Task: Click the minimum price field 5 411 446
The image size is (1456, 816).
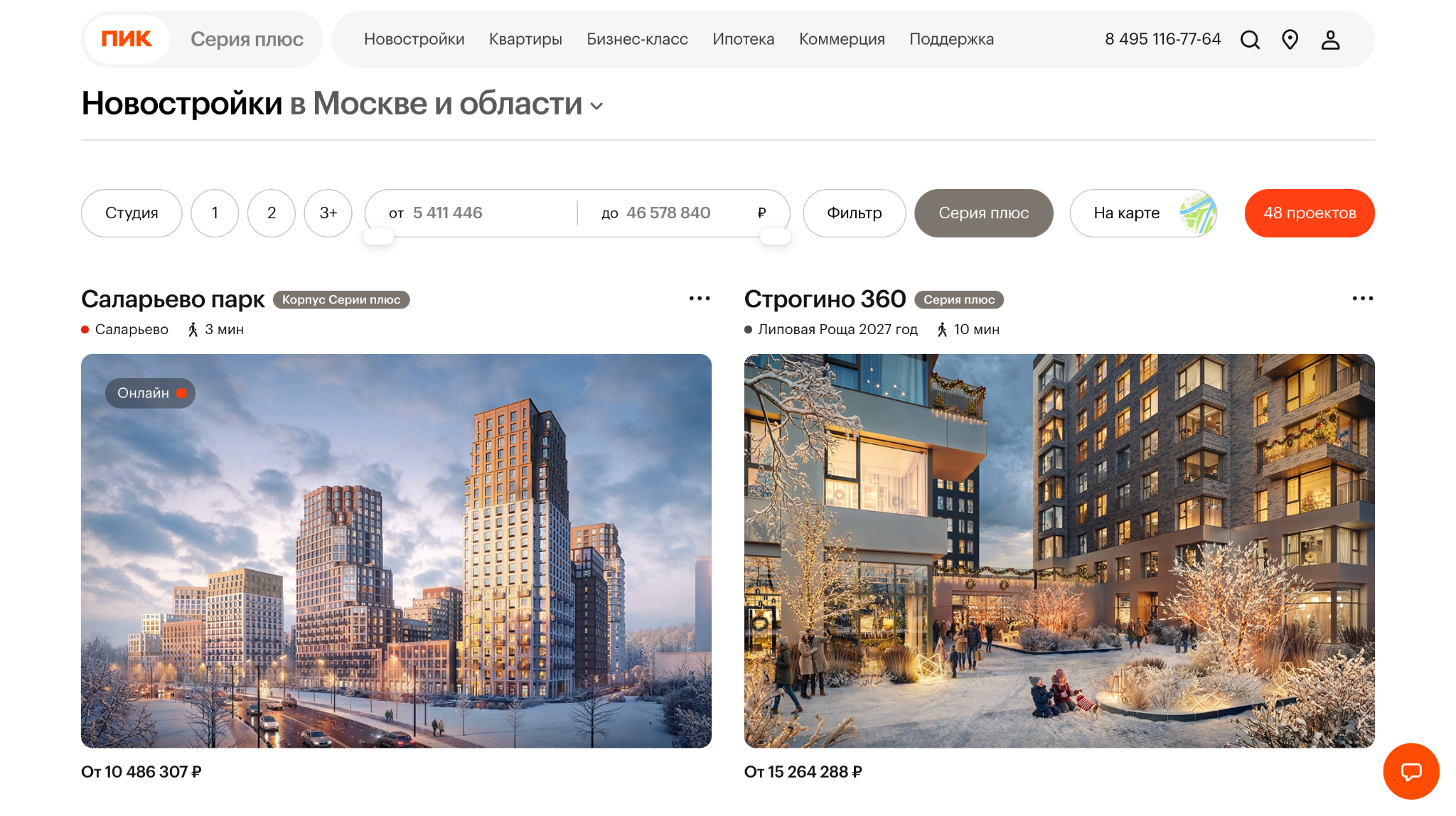Action: pyautogui.click(x=448, y=213)
